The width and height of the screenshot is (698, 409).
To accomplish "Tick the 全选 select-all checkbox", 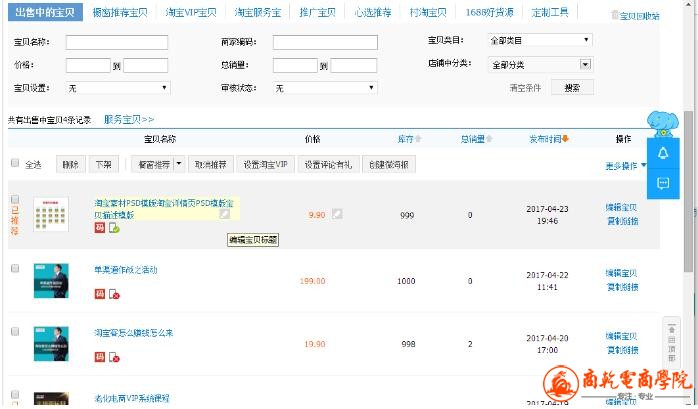I will [x=15, y=163].
